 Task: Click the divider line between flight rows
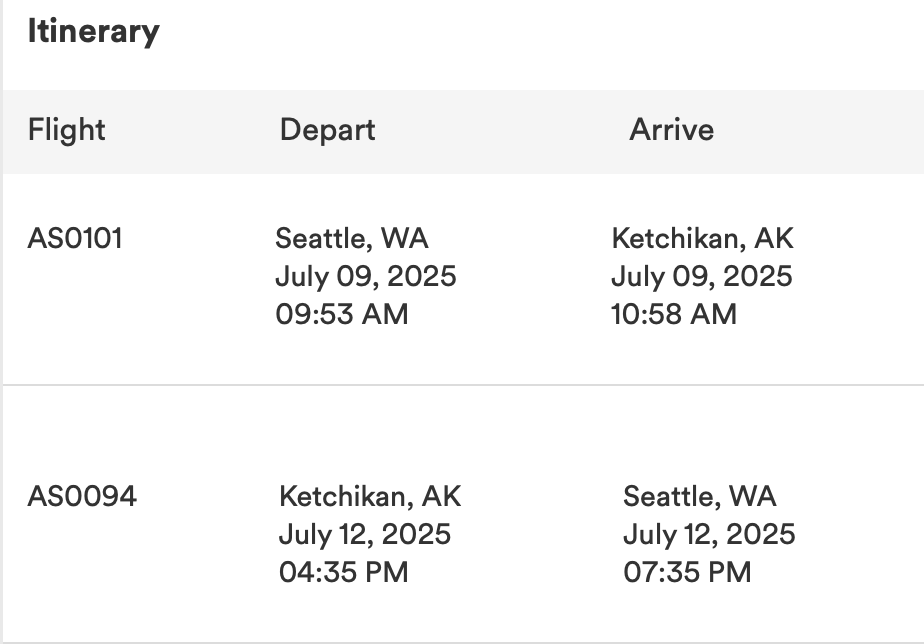pyautogui.click(x=463, y=385)
